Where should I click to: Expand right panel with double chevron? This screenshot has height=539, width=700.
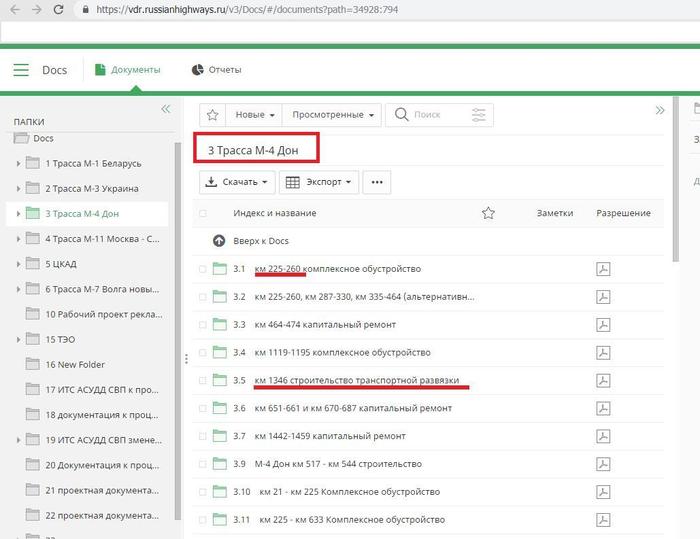point(660,110)
